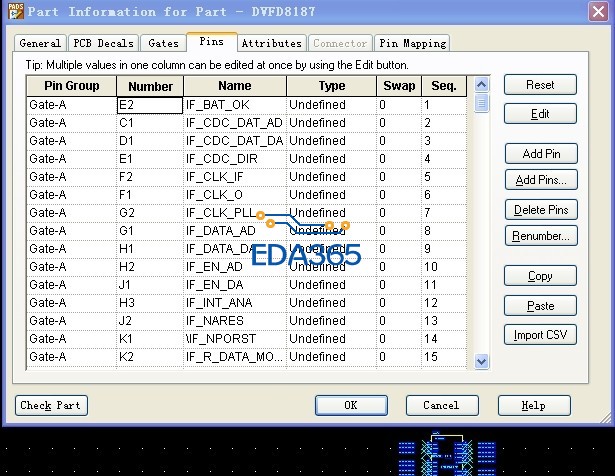
Task: Click the Type cell of IF_NPORST row
Action: (x=332, y=339)
